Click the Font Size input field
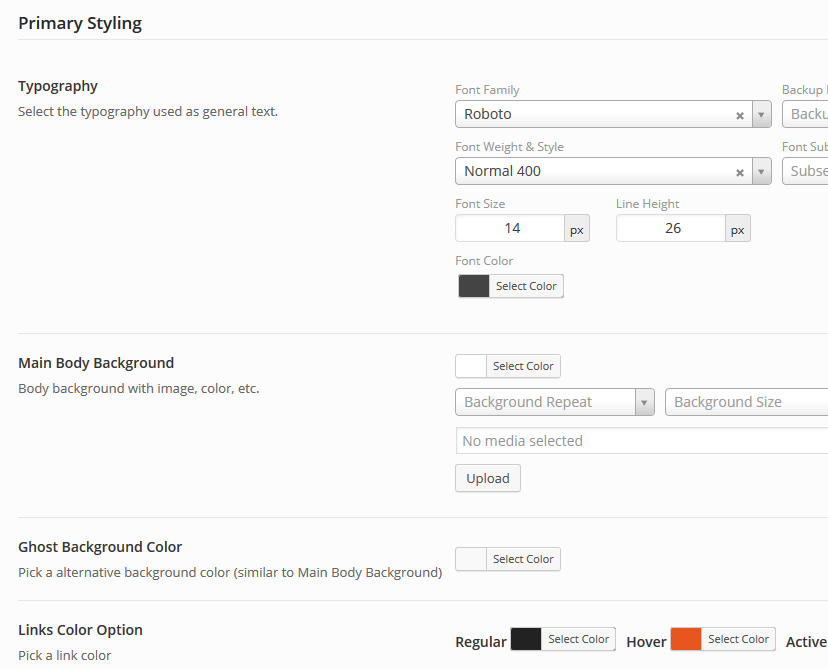The height and width of the screenshot is (669, 828). click(511, 228)
